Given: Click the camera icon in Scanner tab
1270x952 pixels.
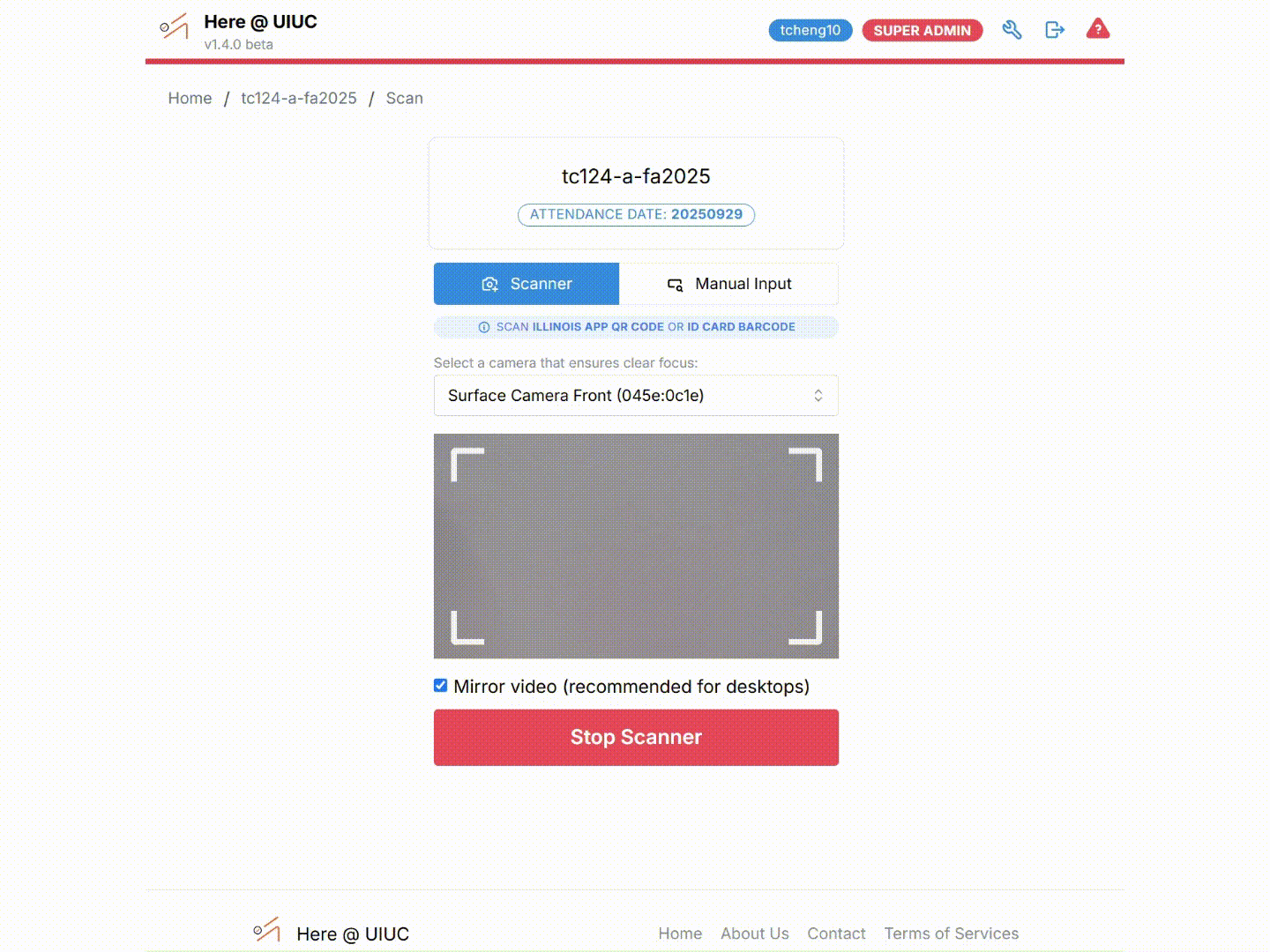Looking at the screenshot, I should [x=490, y=284].
